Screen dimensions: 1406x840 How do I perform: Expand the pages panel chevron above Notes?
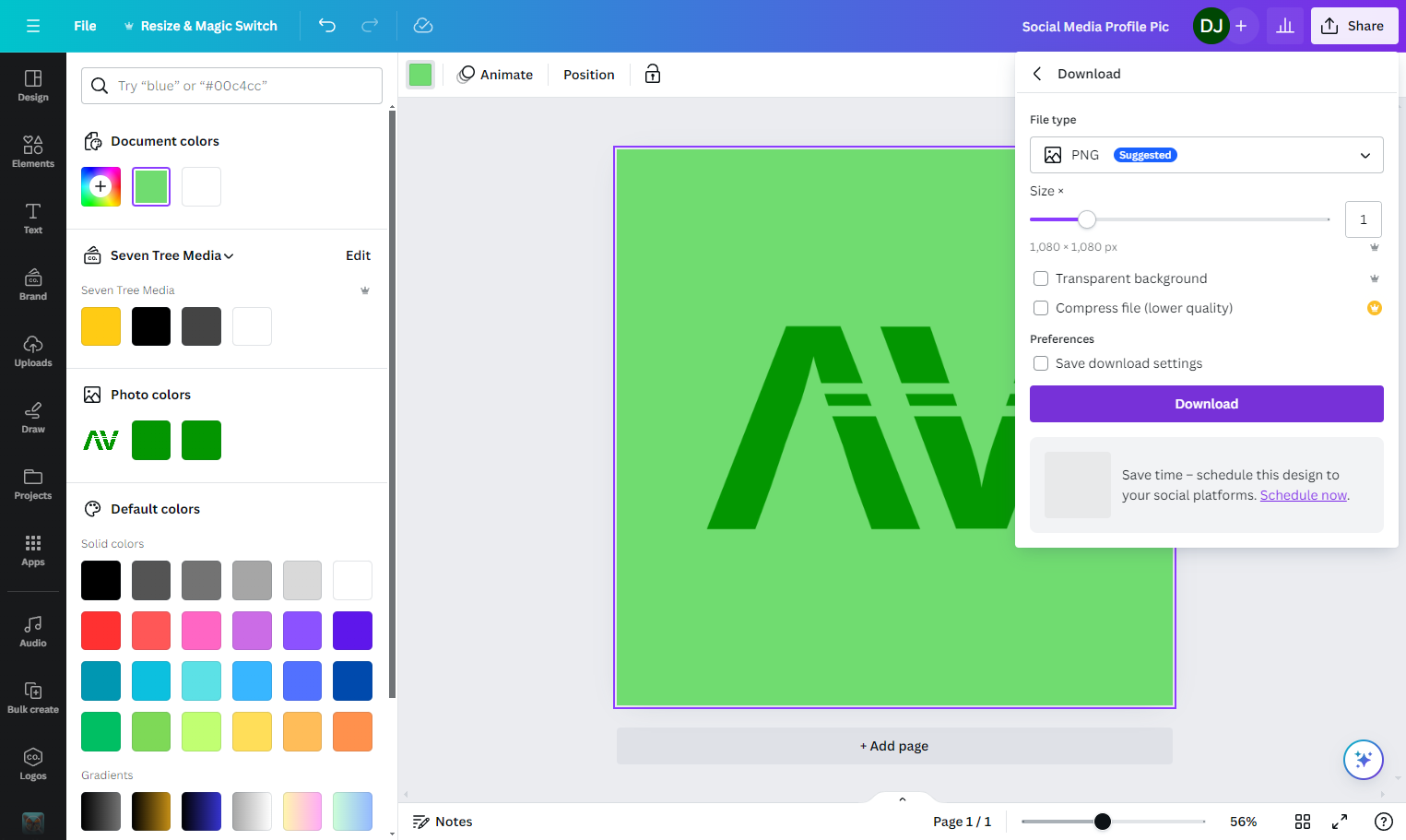pos(903,799)
